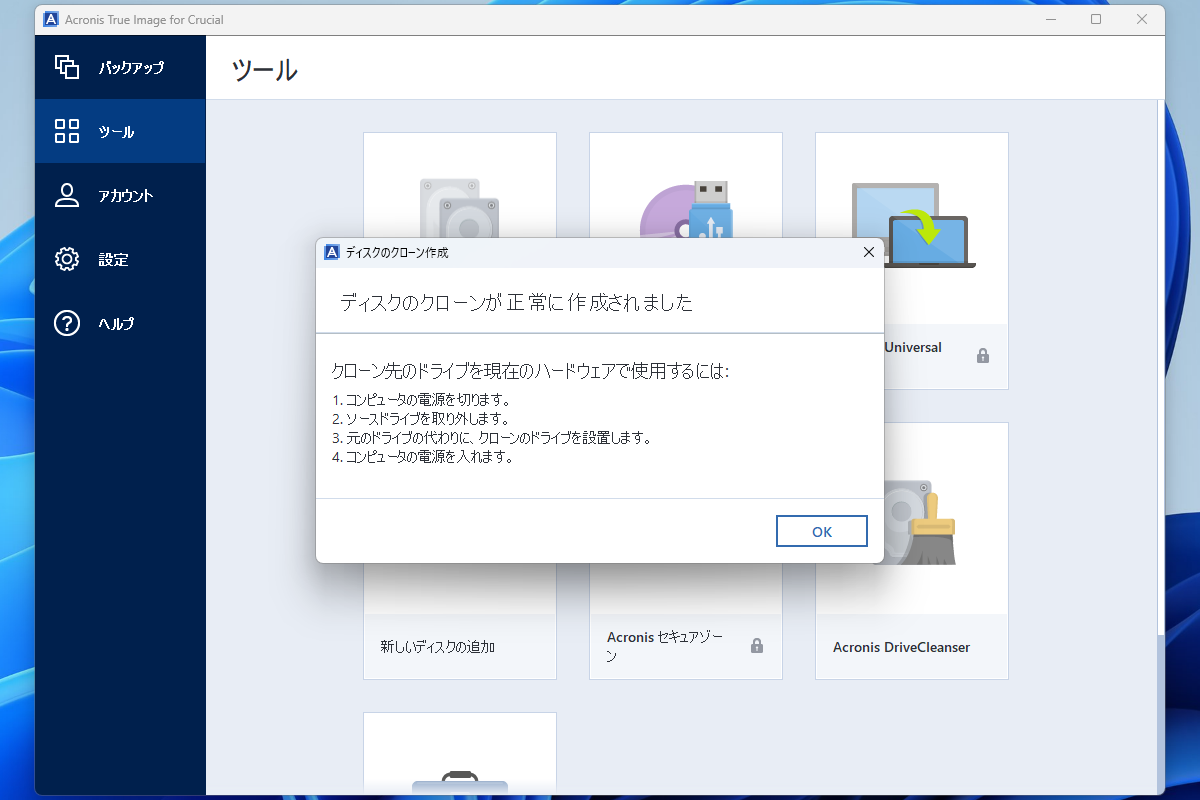
Task: Open the ヘルプ question mark icon
Action: click(x=66, y=322)
